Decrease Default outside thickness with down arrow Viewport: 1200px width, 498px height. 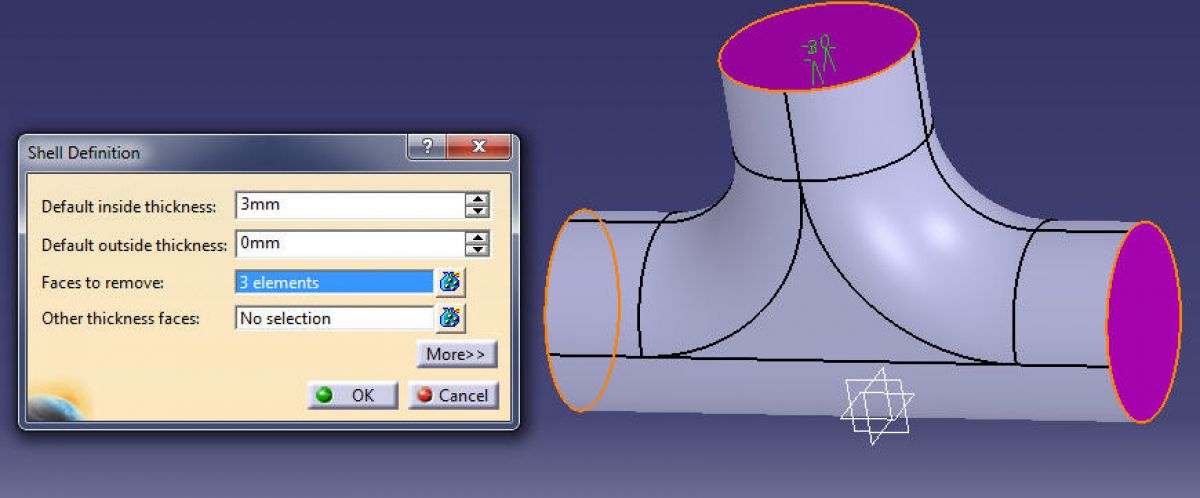[x=478, y=249]
